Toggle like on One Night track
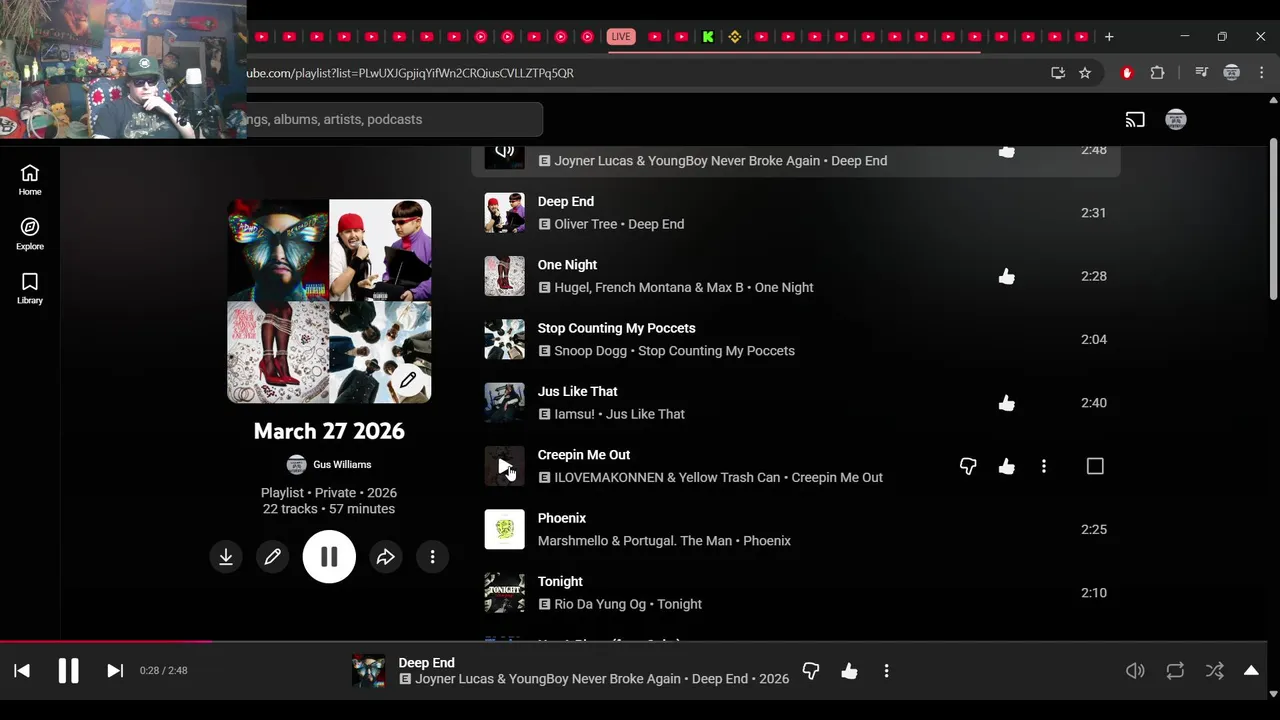 [x=1006, y=276]
